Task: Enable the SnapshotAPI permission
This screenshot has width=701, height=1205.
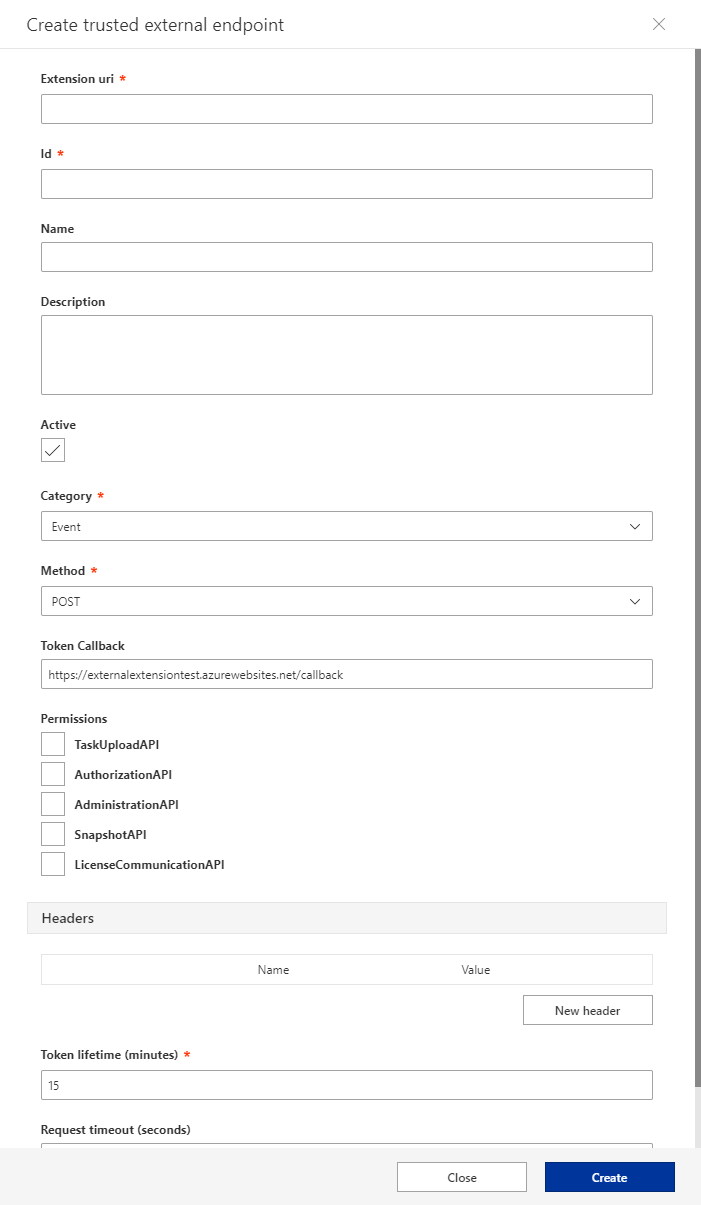Action: (x=53, y=833)
